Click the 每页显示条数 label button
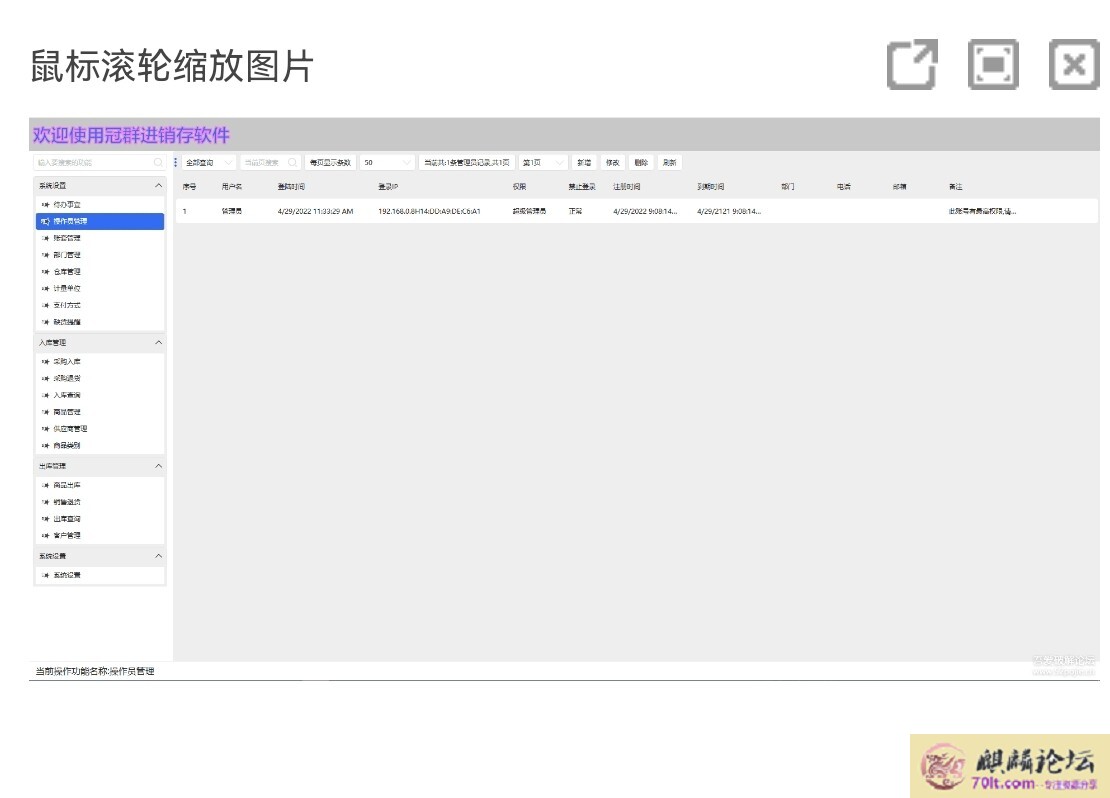 pyautogui.click(x=330, y=163)
